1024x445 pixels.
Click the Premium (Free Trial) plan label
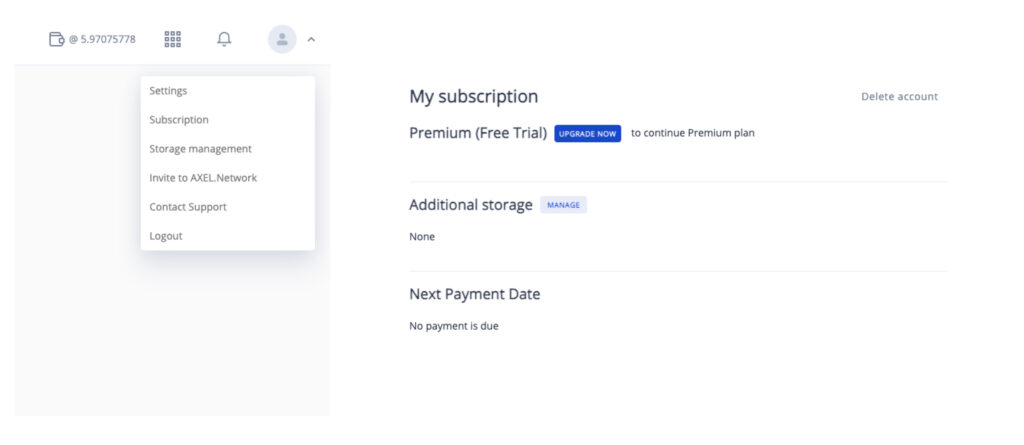point(478,133)
